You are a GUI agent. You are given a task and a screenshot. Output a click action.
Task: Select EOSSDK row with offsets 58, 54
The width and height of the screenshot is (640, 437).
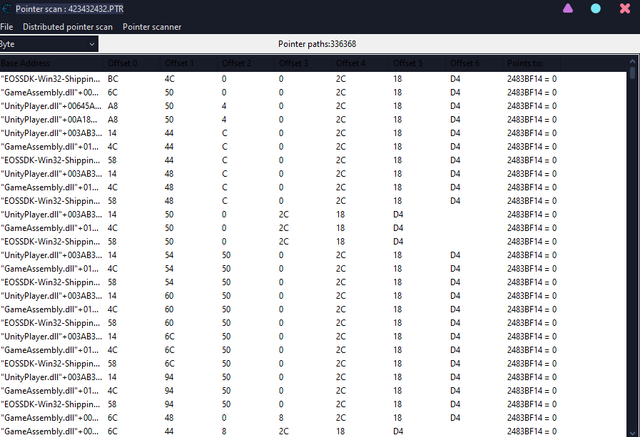pyautogui.click(x=313, y=282)
